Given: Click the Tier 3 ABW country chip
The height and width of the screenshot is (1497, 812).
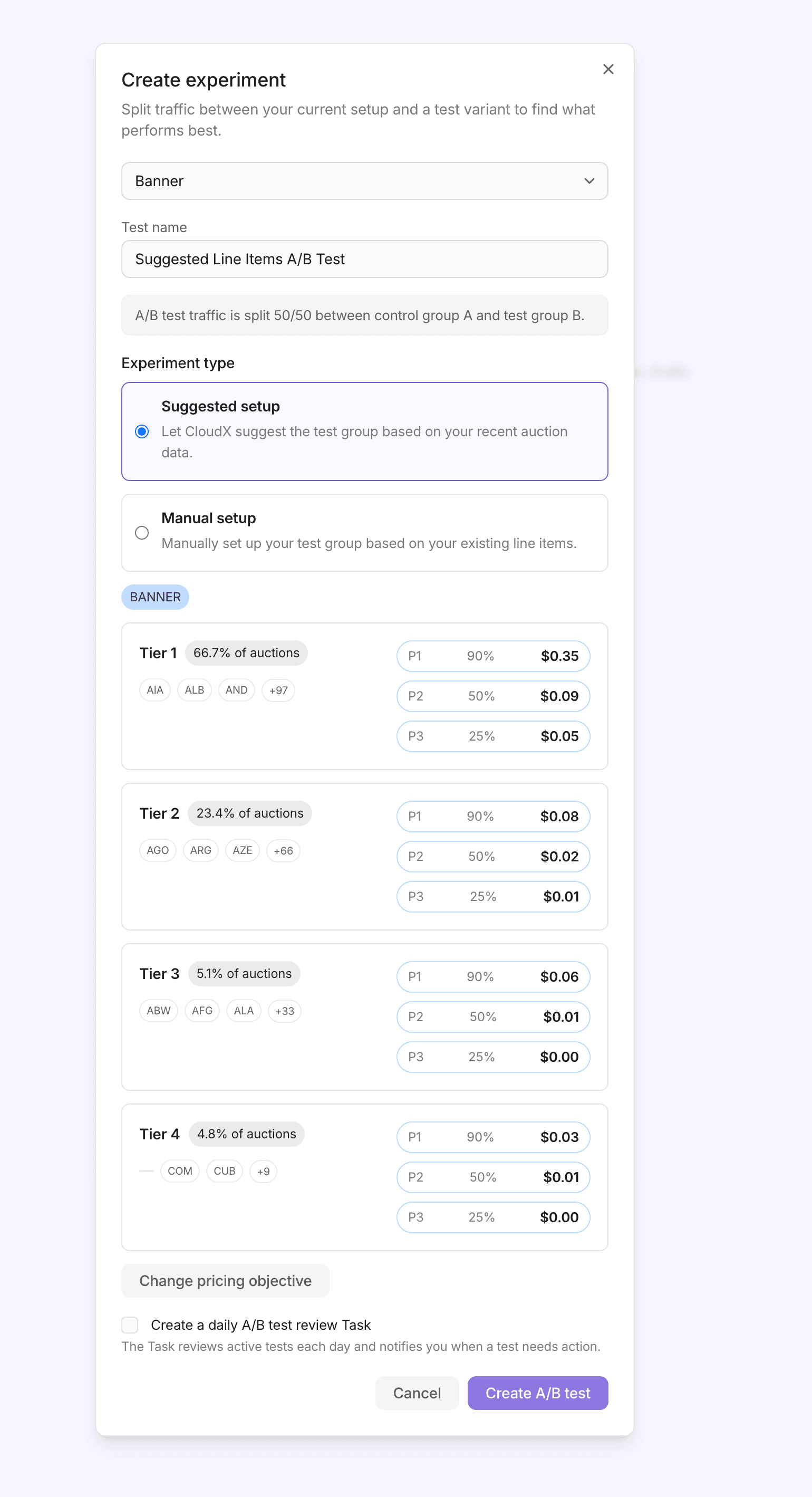Looking at the screenshot, I should click(159, 1011).
